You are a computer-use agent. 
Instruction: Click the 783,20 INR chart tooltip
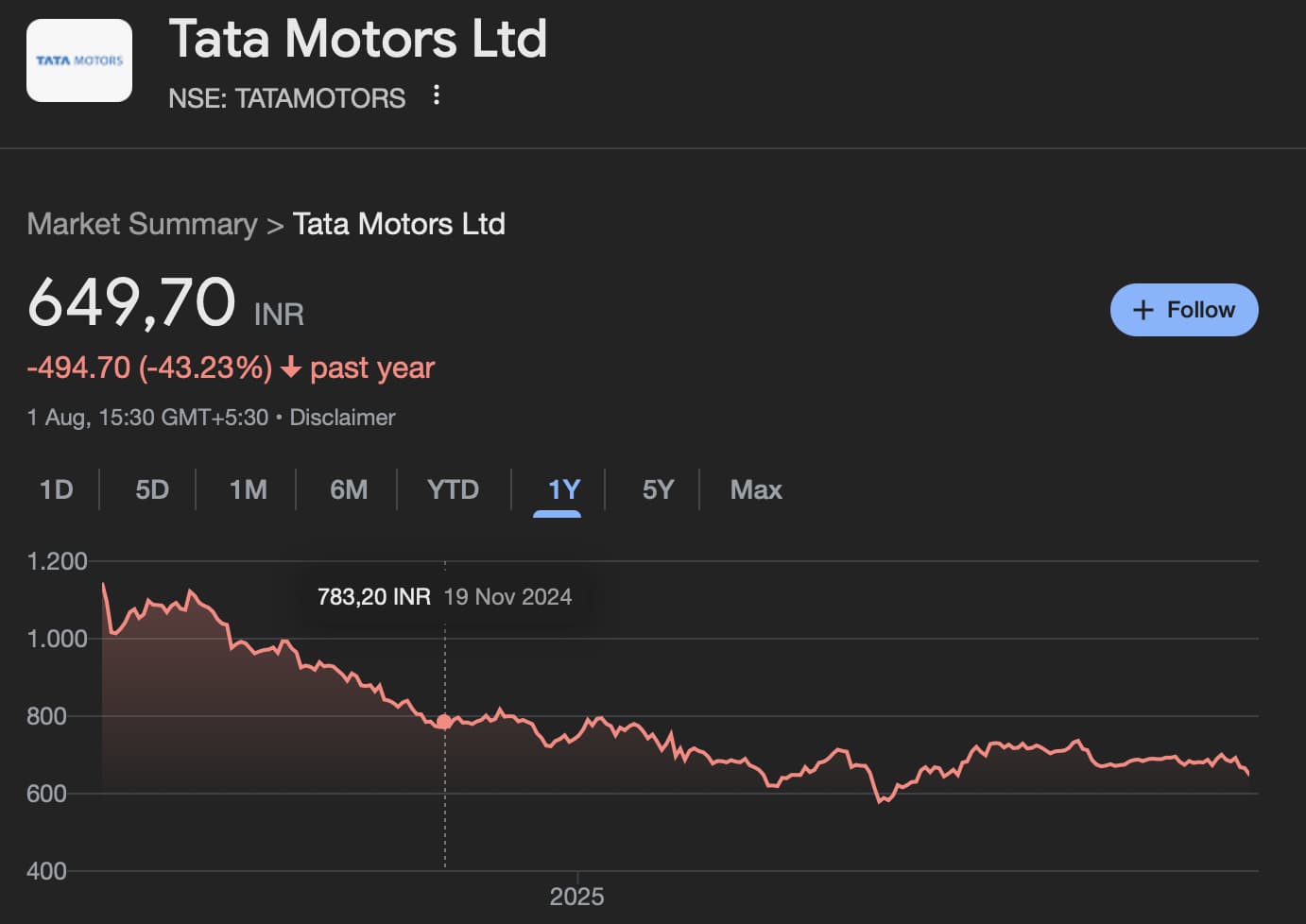click(x=444, y=597)
